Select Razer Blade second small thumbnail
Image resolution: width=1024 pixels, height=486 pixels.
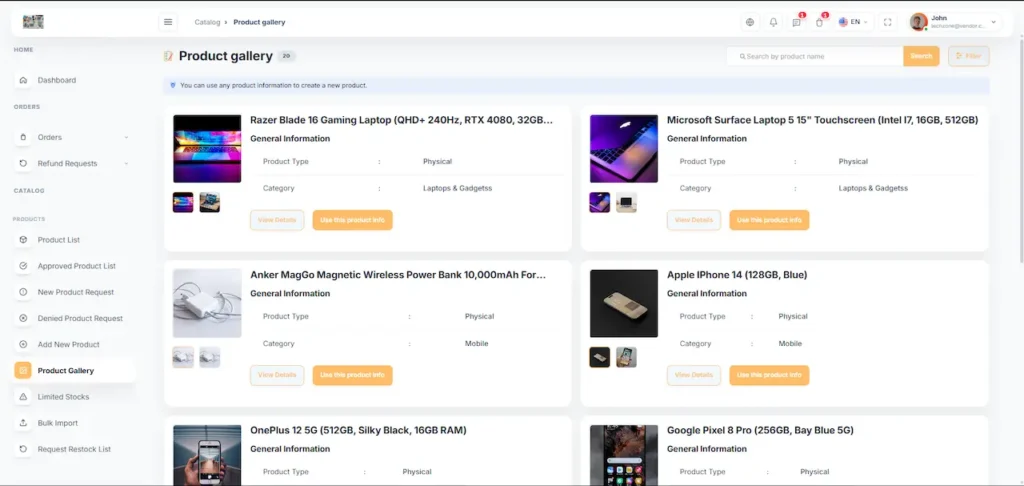210,202
